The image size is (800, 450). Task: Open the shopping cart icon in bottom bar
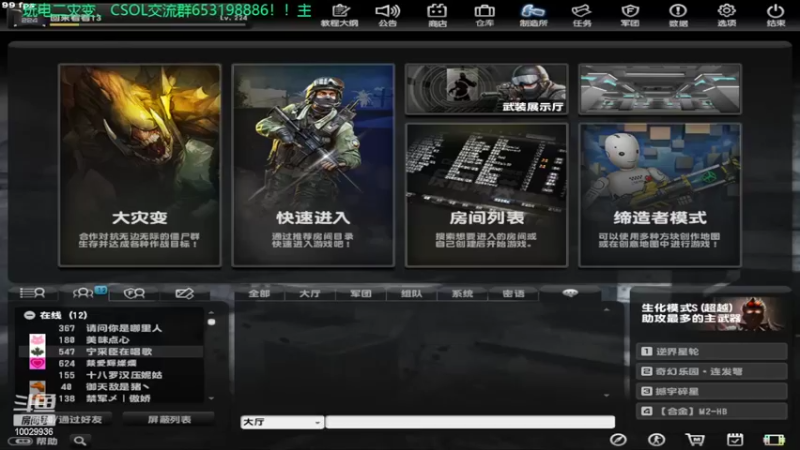[695, 439]
